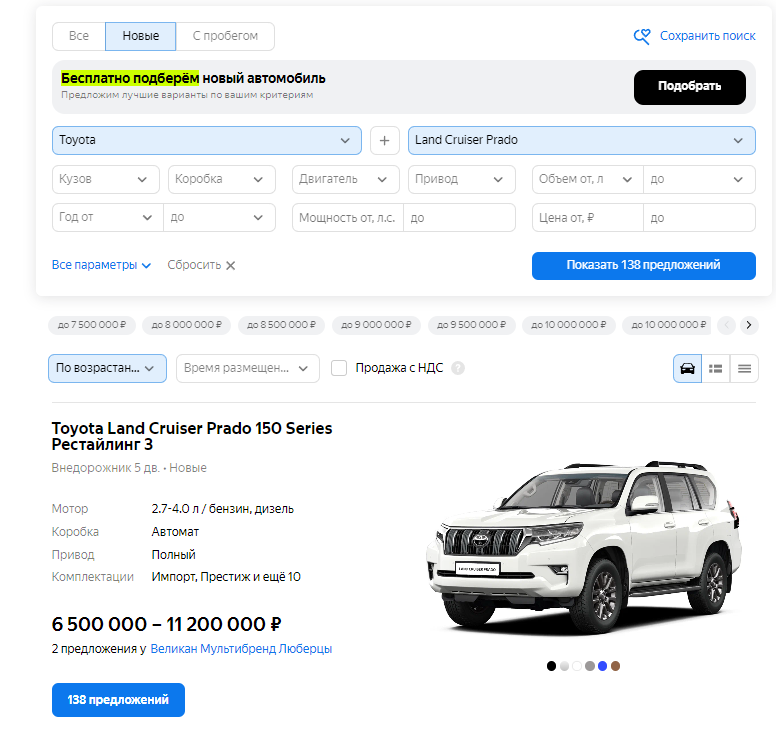
Task: Open Объем от, л dropdown
Action: coord(587,179)
